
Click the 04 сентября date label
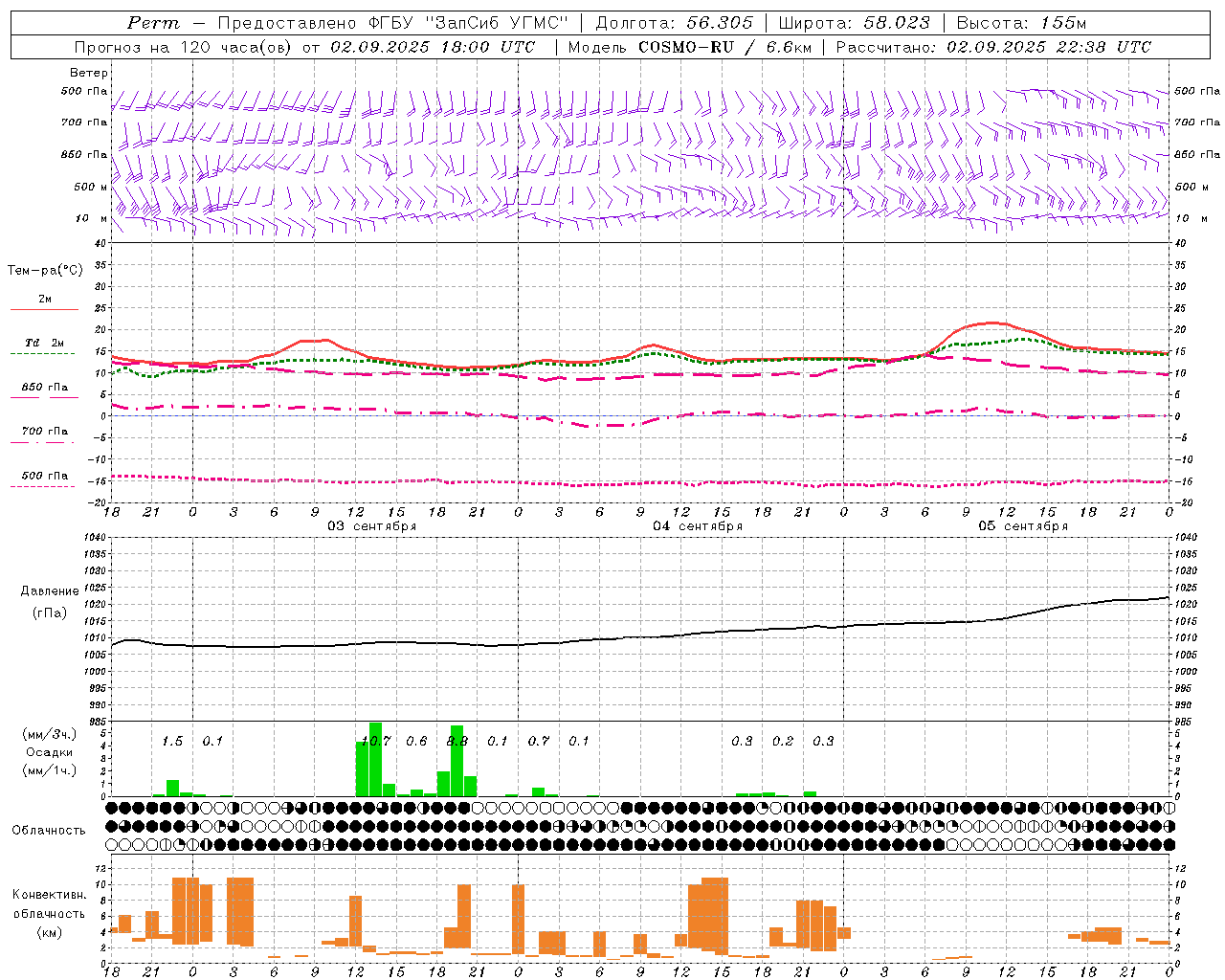coord(698,526)
